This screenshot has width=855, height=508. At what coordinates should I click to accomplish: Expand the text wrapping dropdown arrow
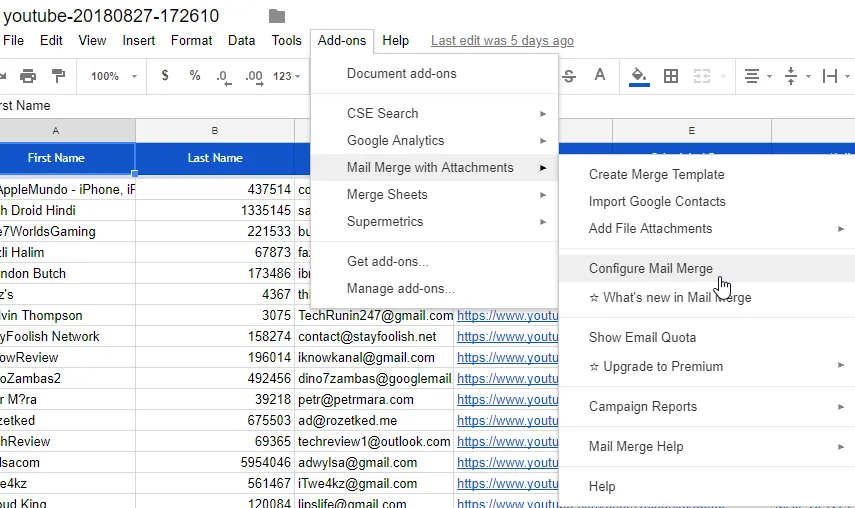(847, 76)
